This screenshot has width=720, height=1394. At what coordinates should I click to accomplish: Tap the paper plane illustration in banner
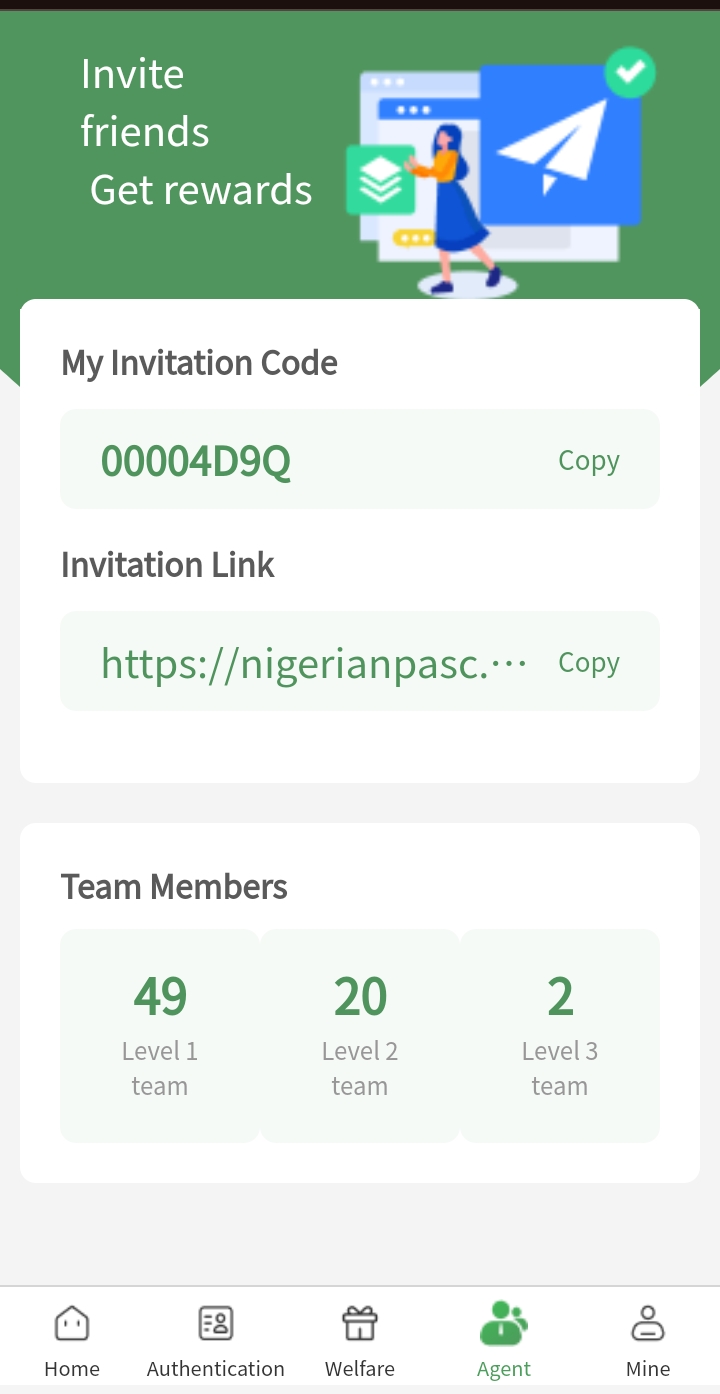coord(556,146)
